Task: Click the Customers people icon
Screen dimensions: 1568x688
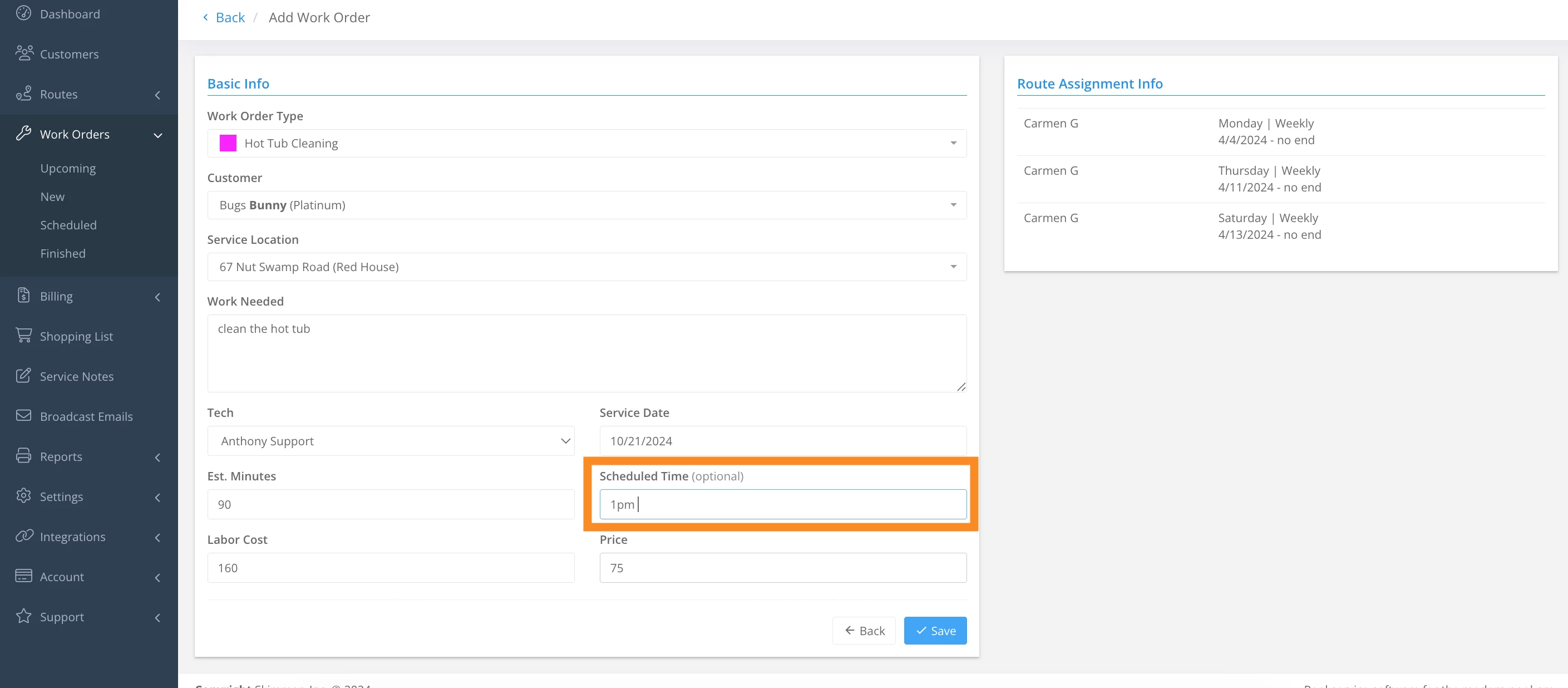Action: pos(24,53)
